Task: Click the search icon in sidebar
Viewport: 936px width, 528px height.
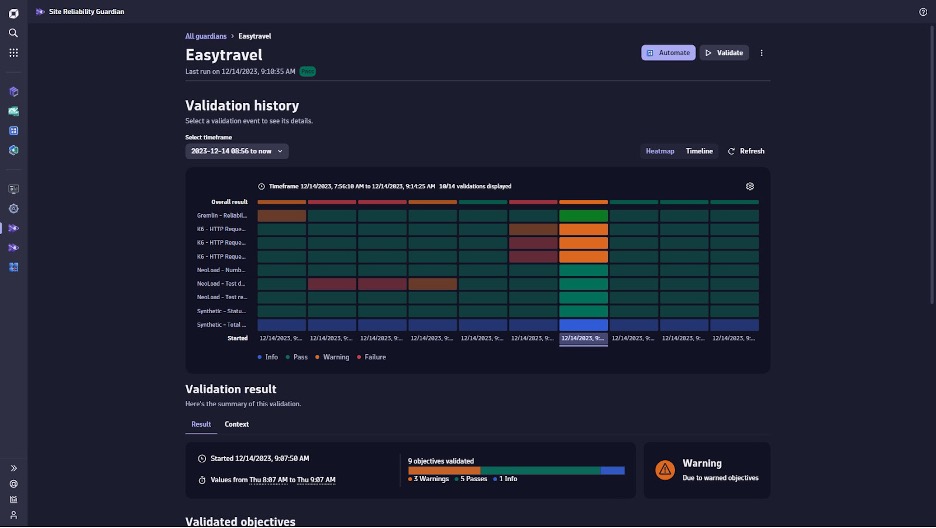Action: [x=13, y=33]
